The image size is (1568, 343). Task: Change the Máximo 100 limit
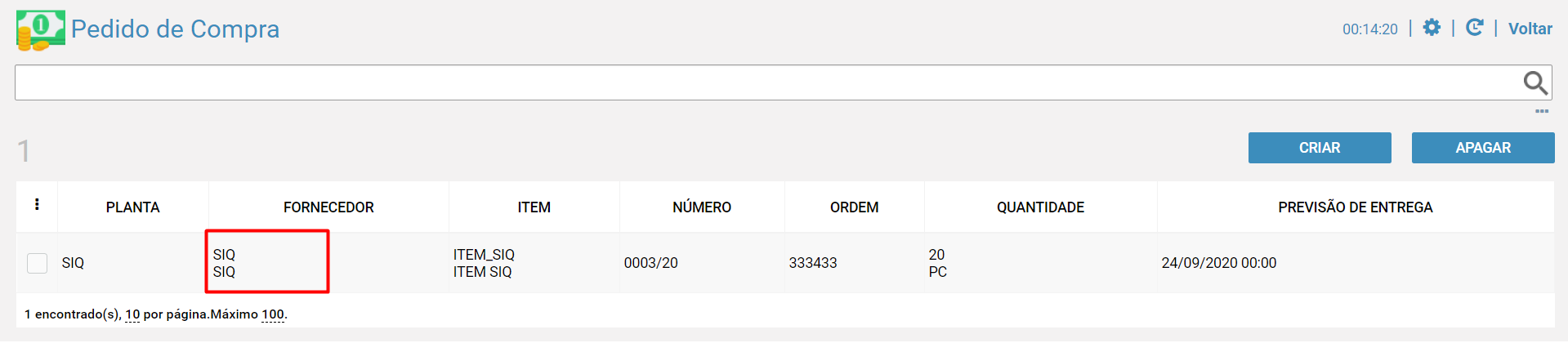pyautogui.click(x=273, y=314)
